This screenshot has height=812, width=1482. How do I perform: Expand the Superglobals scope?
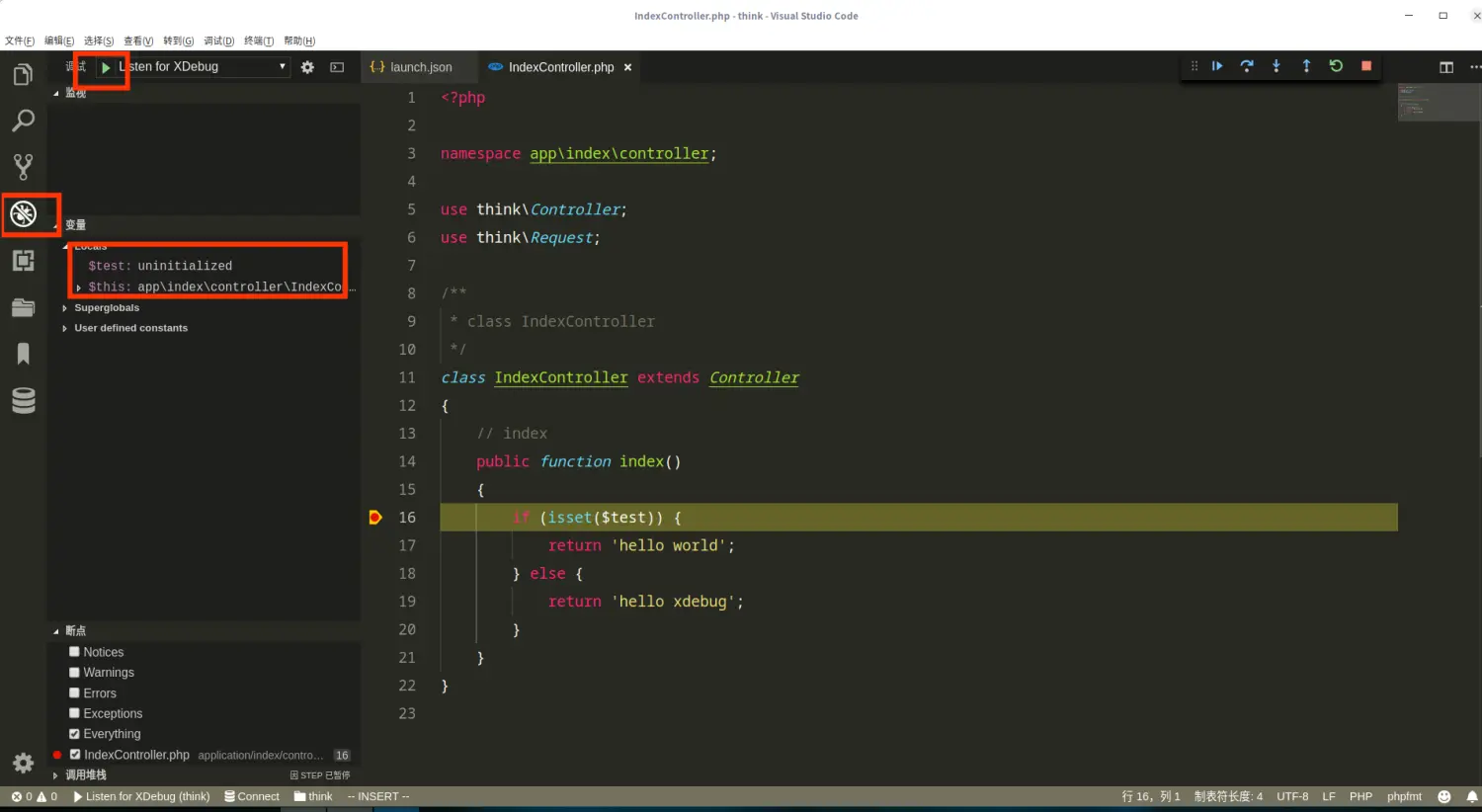(65, 308)
